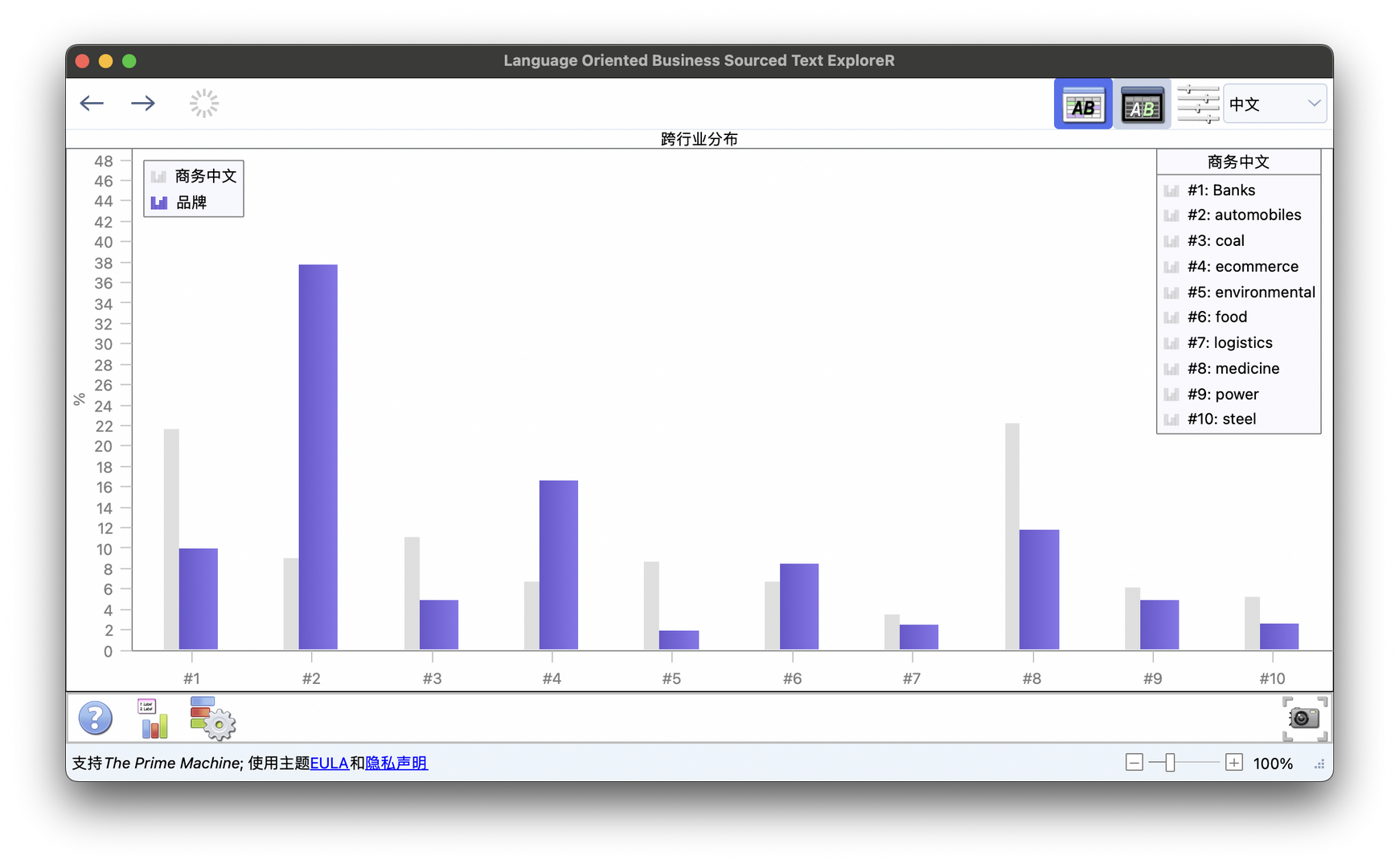Select #7: logistics in legend
Screen dimensions: 1399x868
click(x=1218, y=342)
